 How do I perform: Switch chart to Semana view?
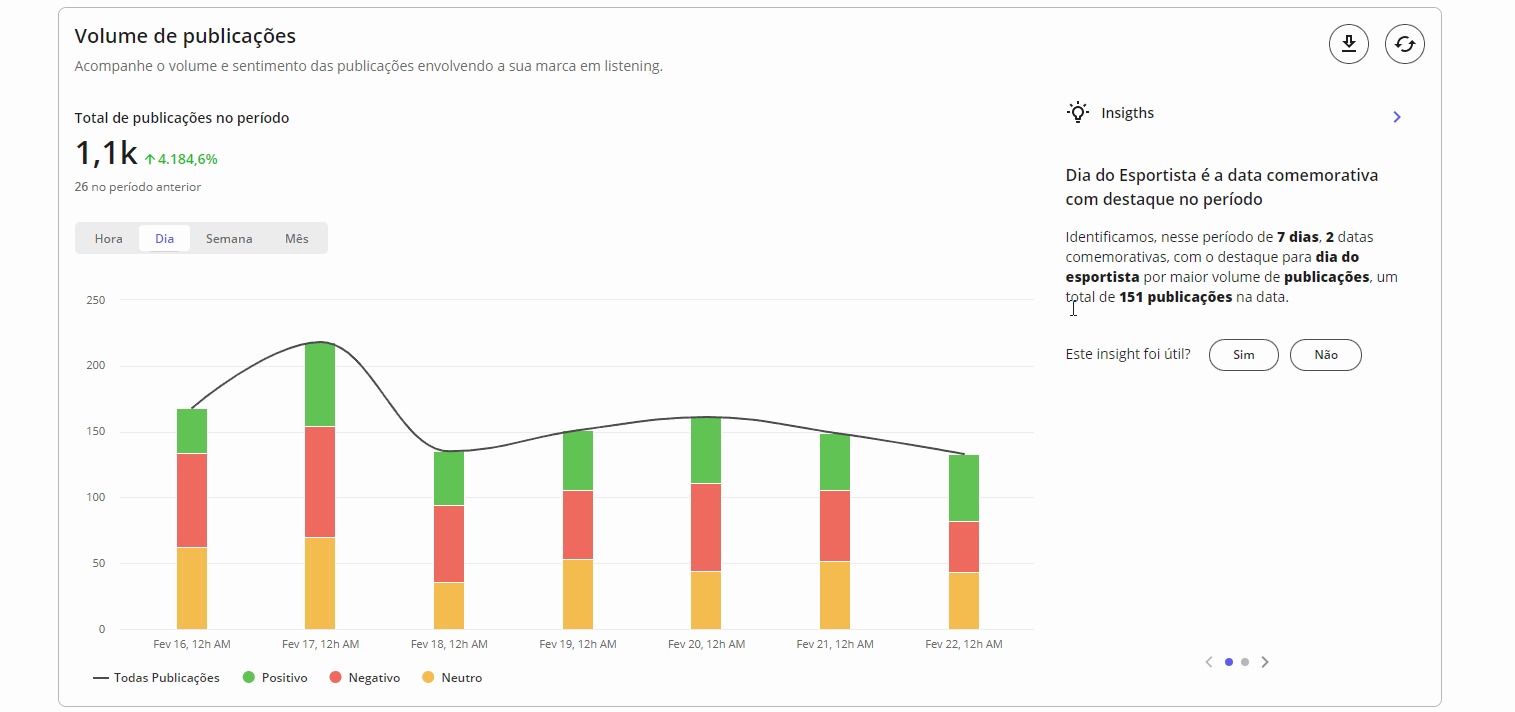point(229,239)
